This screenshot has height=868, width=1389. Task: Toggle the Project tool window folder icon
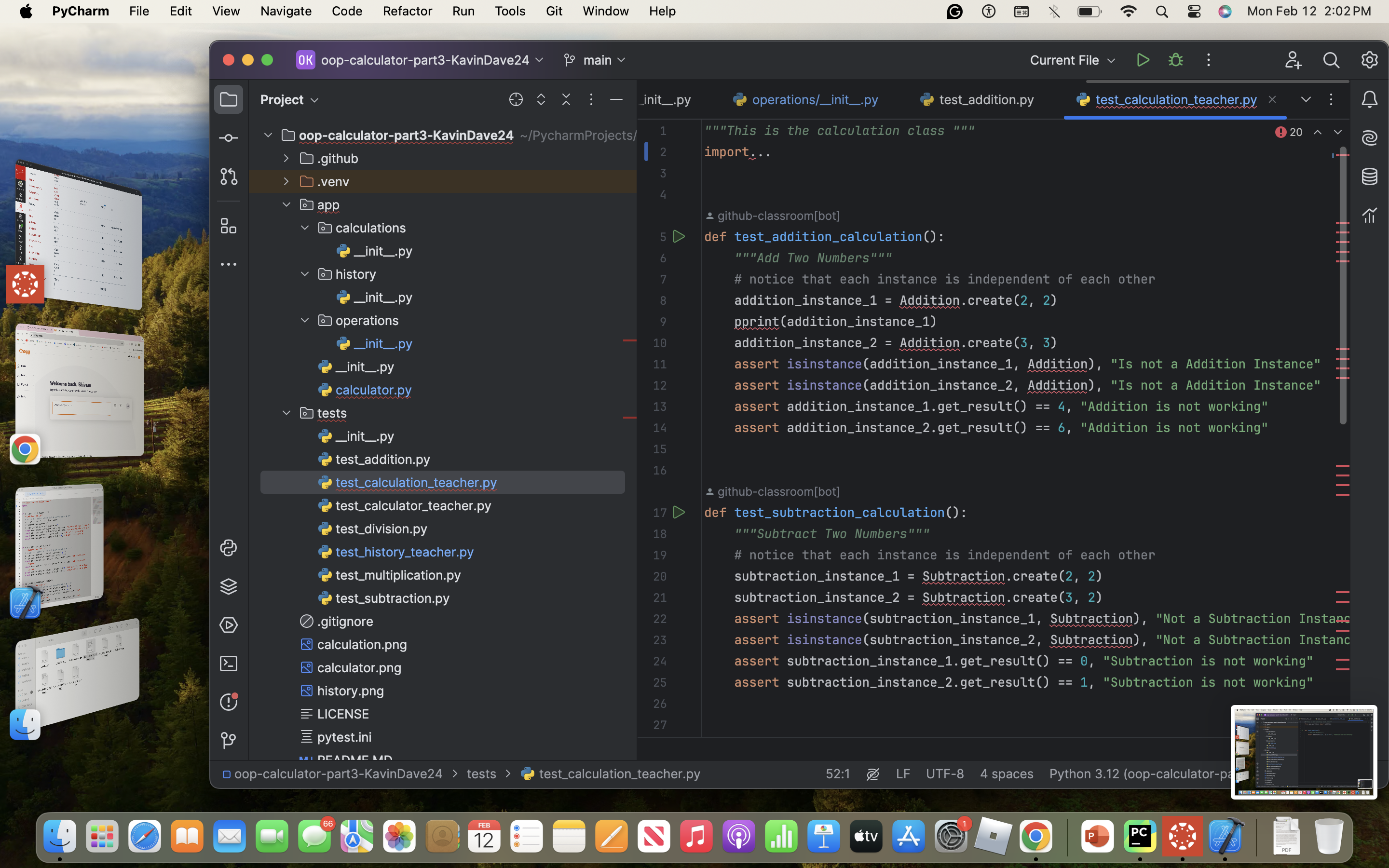point(229,99)
